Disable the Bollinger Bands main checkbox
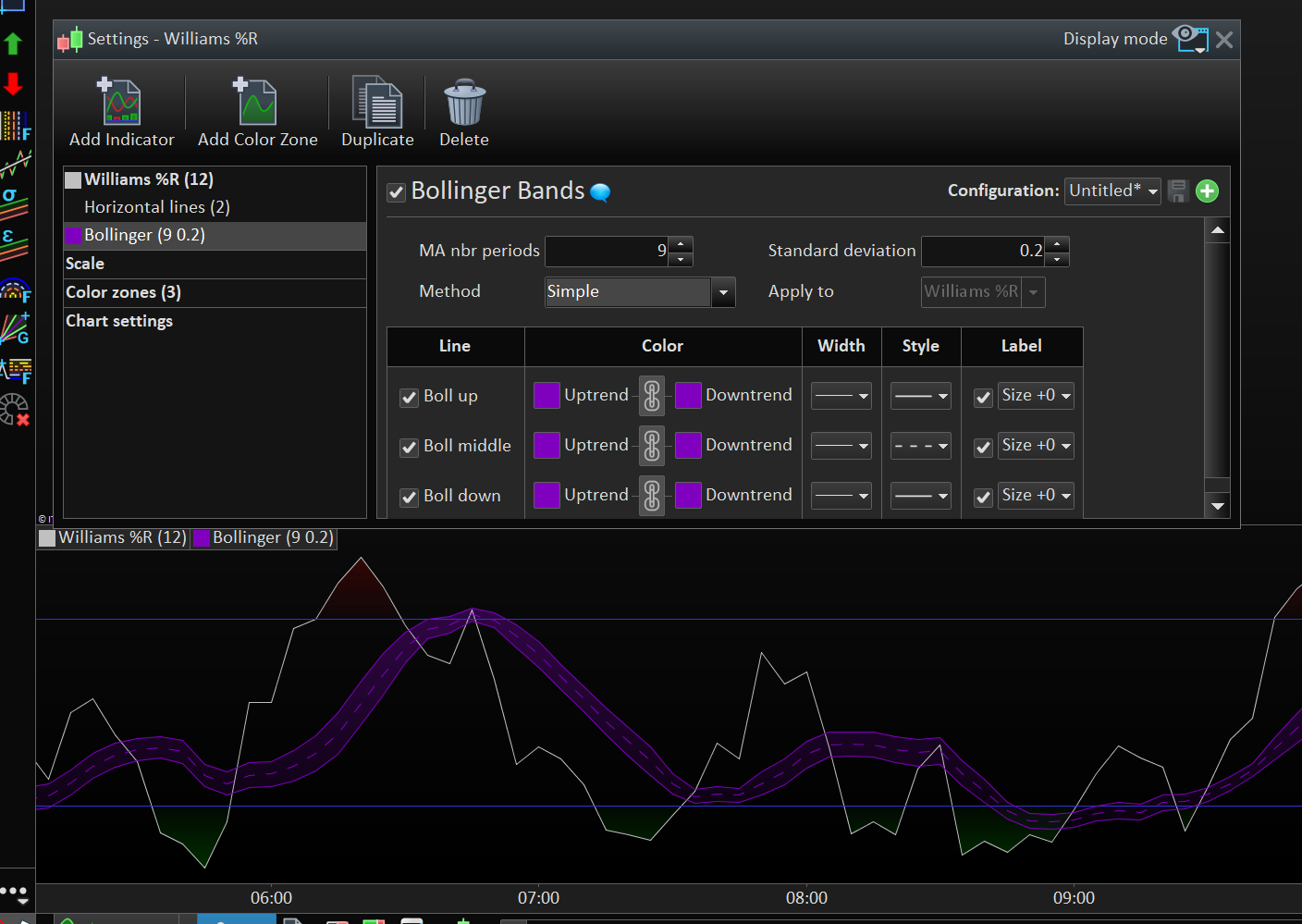This screenshot has width=1302, height=924. tap(397, 192)
